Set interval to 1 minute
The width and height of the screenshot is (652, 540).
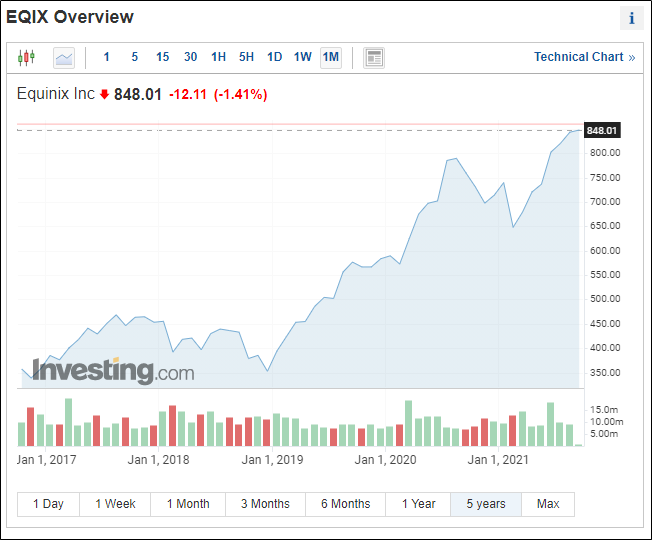pyautogui.click(x=106, y=57)
